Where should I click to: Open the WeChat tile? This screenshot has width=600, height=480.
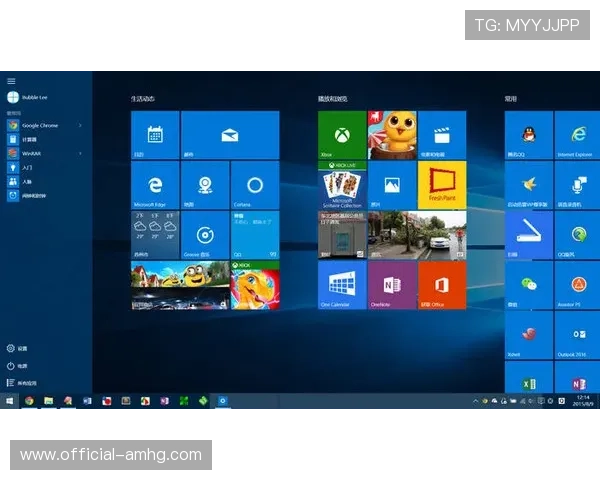(x=528, y=285)
